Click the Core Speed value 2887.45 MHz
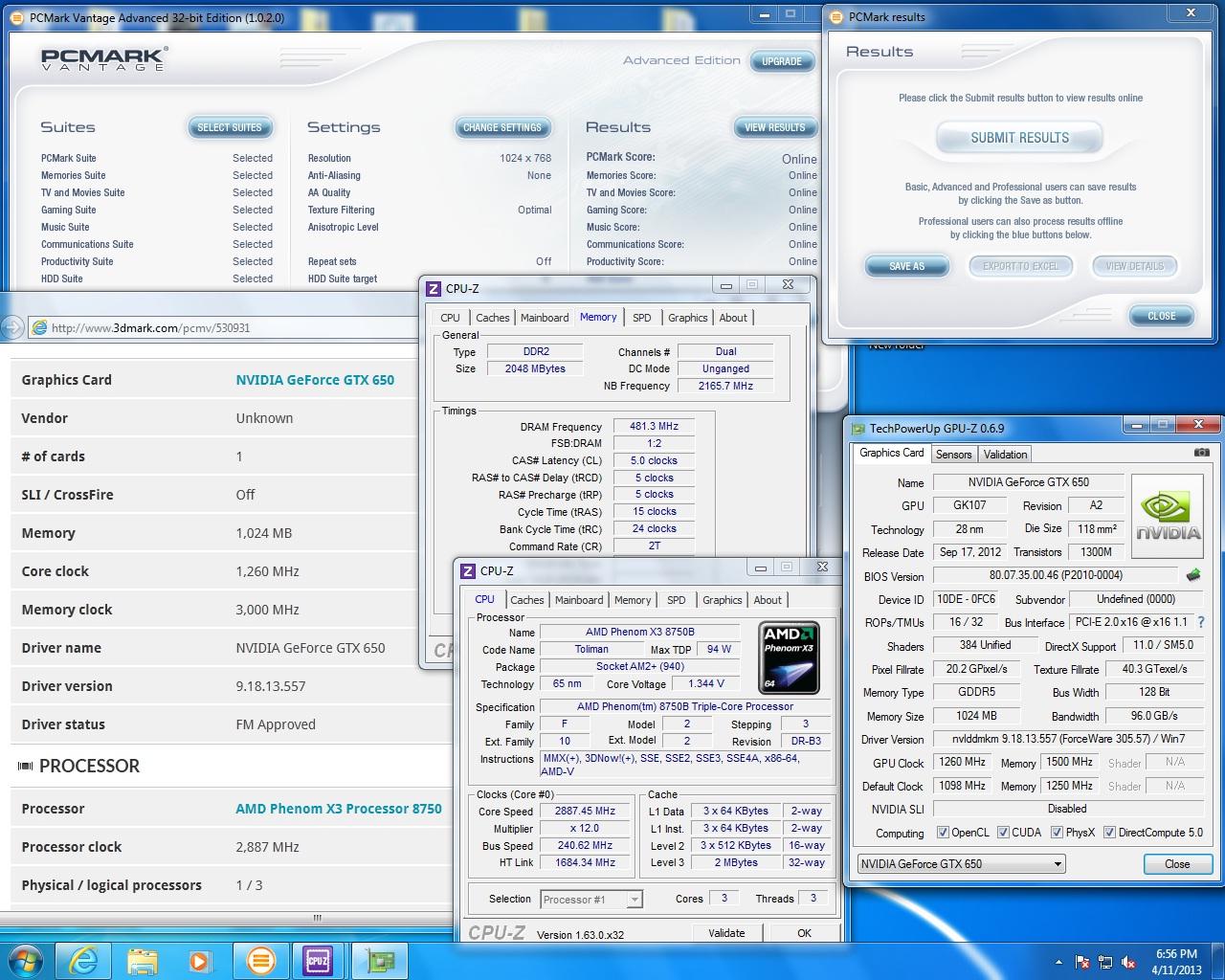The width and height of the screenshot is (1225, 980). [586, 812]
